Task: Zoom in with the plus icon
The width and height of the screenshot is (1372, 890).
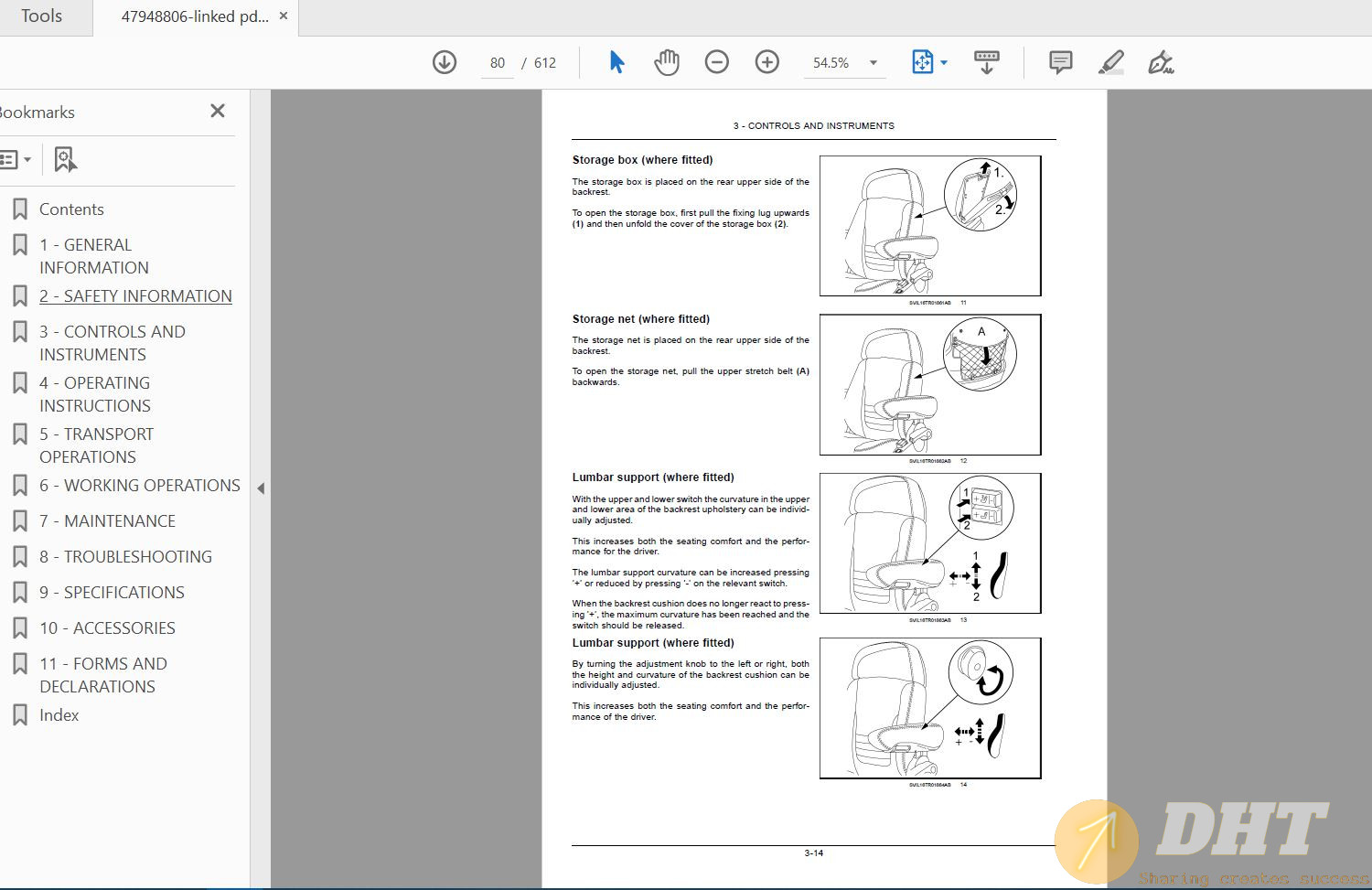Action: pos(767,62)
